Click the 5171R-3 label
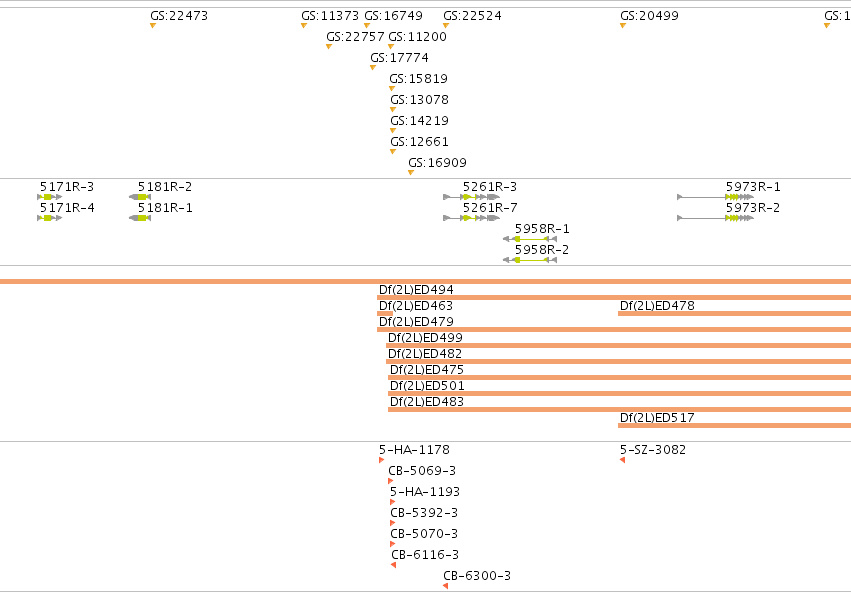851x592 pixels. coord(67,187)
